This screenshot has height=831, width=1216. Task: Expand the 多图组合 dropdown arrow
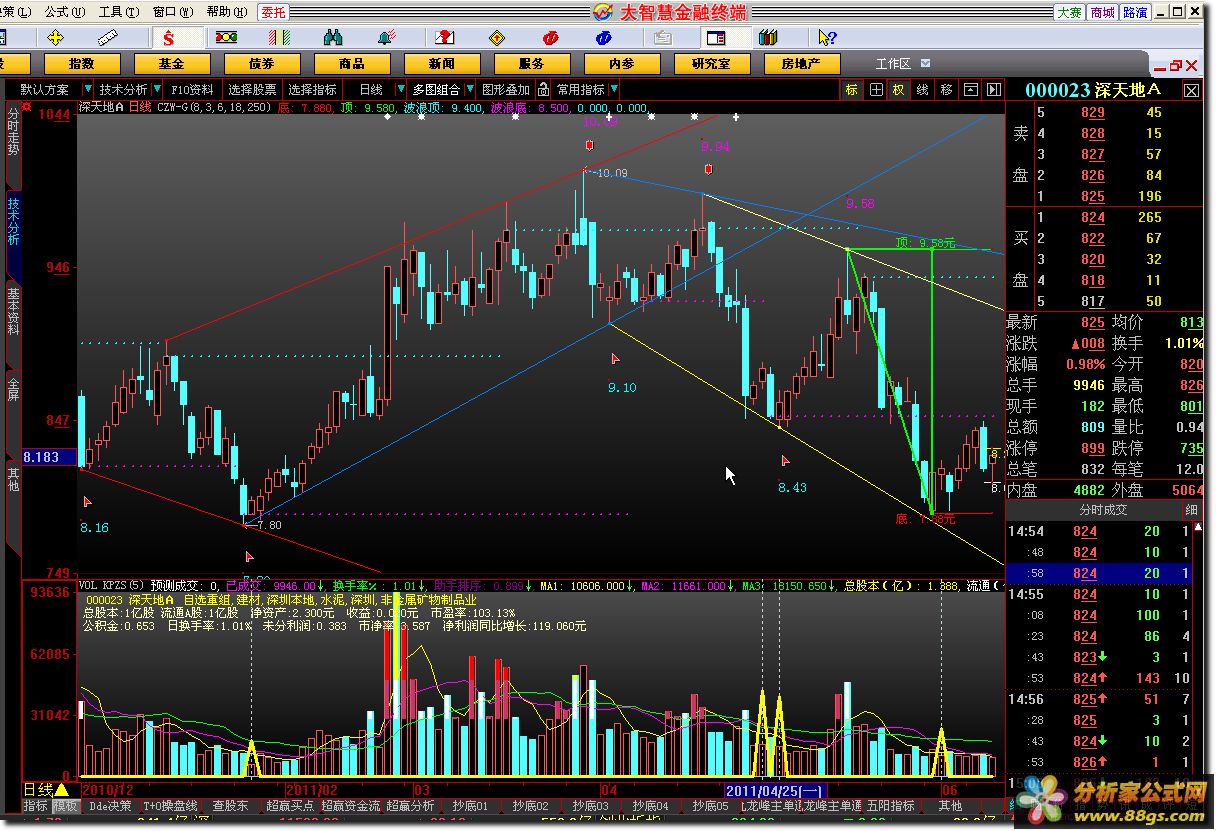(x=470, y=90)
